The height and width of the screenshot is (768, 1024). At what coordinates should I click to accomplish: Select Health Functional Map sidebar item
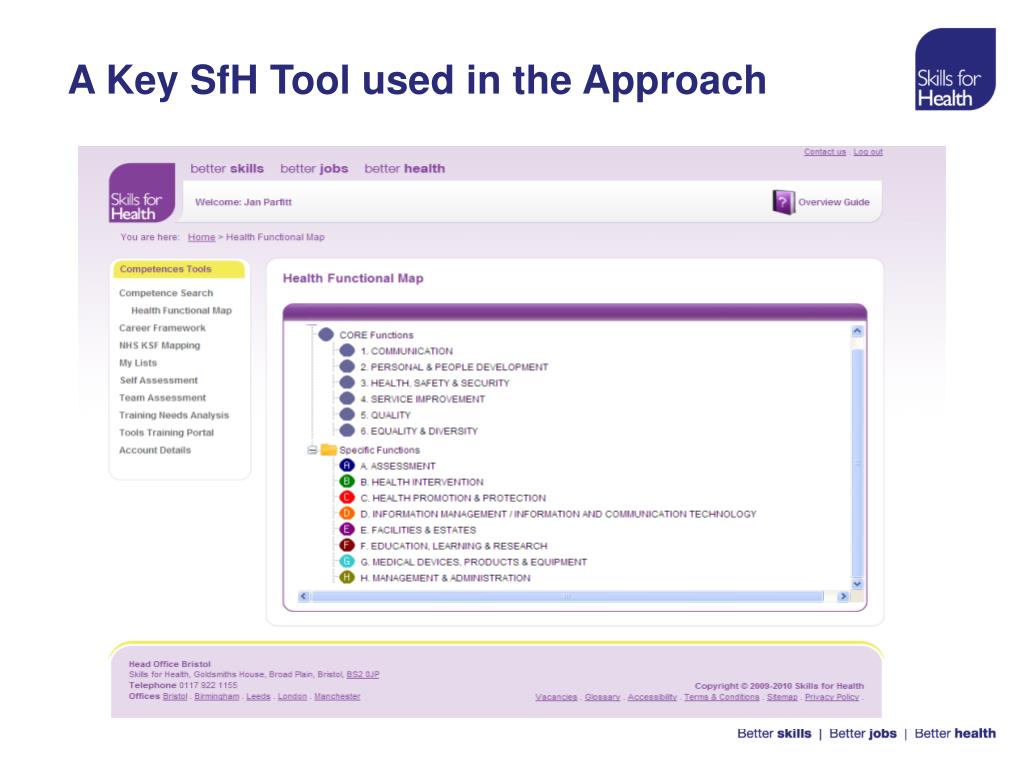182,311
